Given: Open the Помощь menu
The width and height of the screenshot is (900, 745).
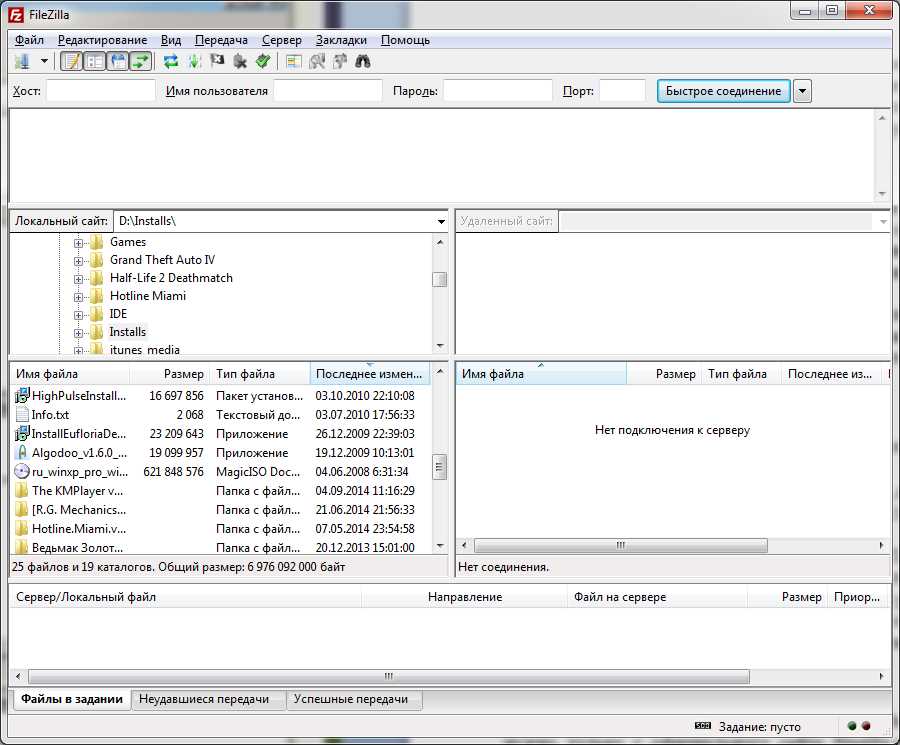Looking at the screenshot, I should point(405,40).
